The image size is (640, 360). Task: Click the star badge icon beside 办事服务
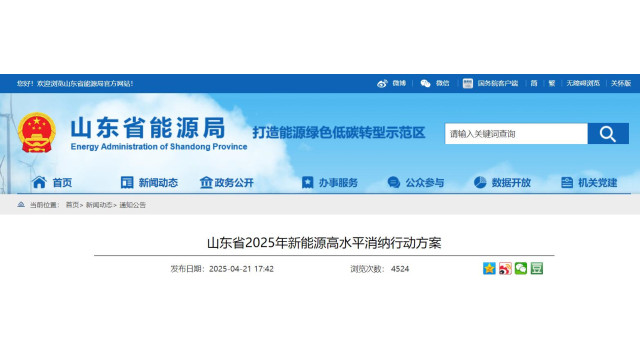tap(307, 182)
